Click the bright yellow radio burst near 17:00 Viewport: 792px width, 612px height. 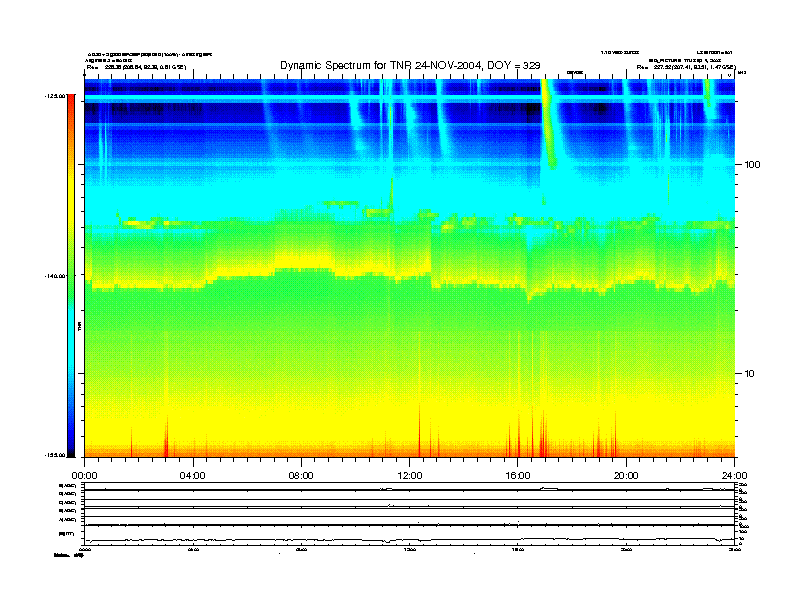pos(549,124)
